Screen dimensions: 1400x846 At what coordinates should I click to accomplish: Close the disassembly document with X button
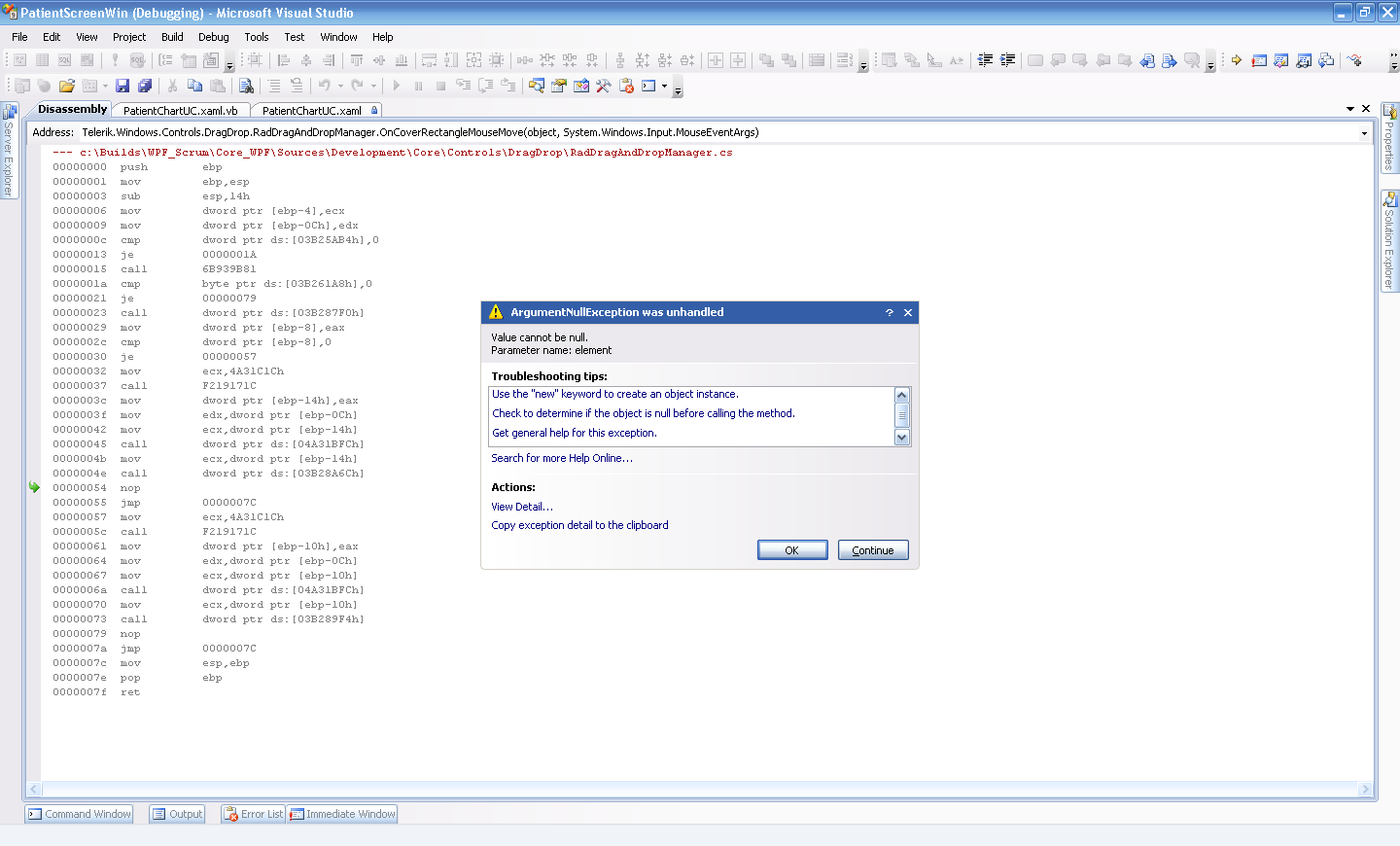tap(1366, 109)
